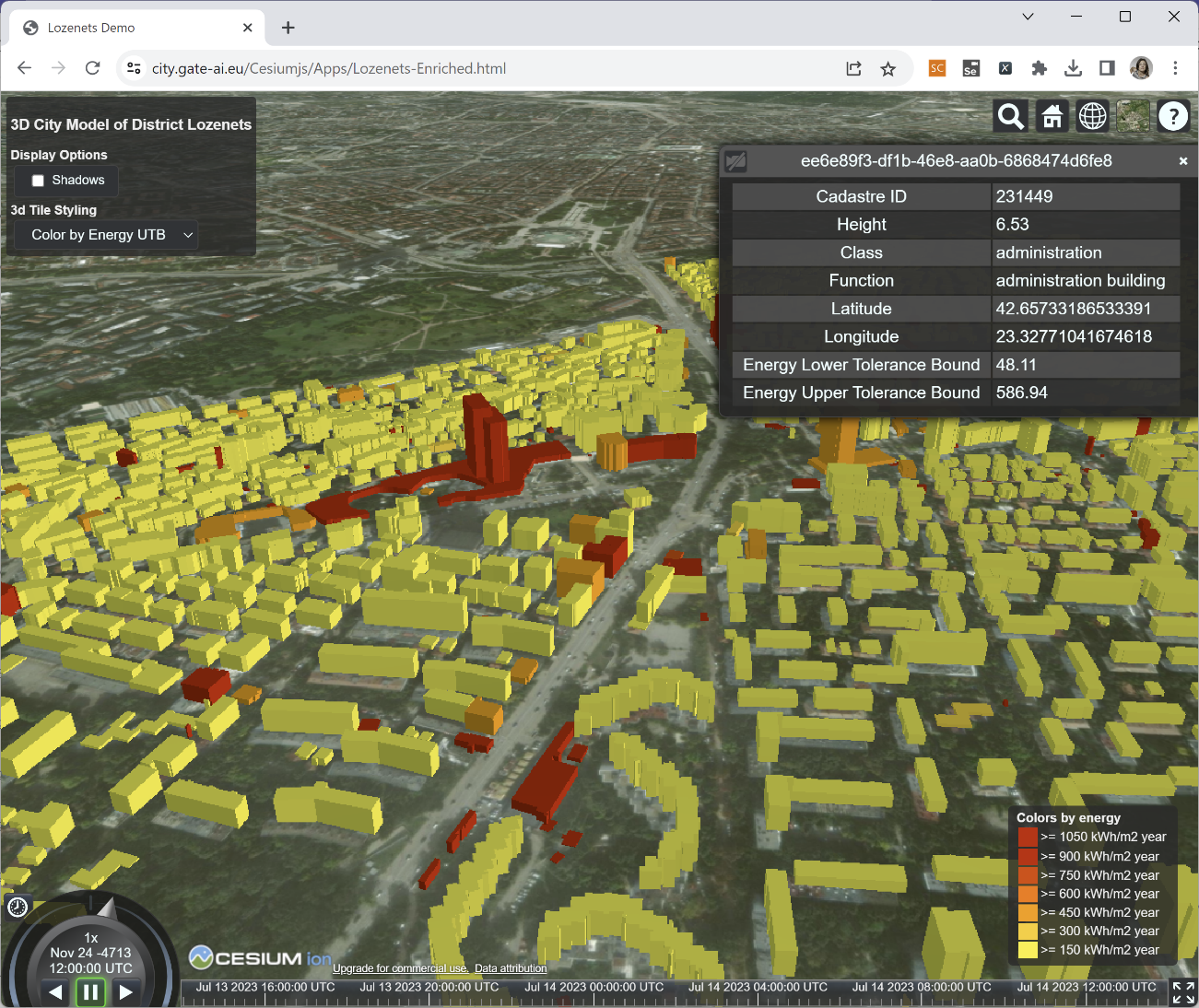Click the info box title ee6e89f3 ID
The image size is (1199, 1008).
coord(956,161)
